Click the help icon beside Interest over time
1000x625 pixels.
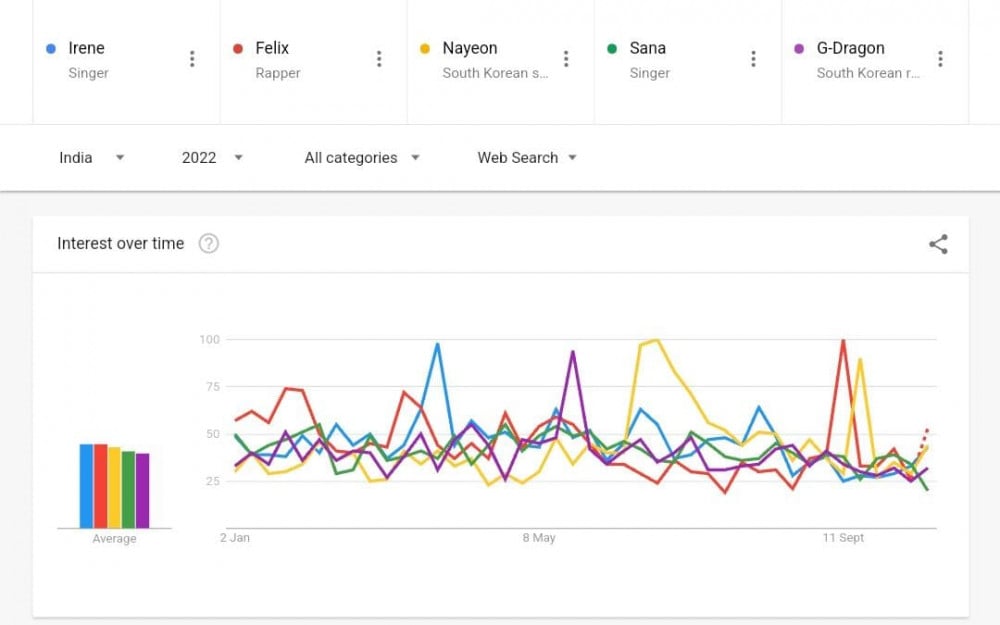click(208, 244)
